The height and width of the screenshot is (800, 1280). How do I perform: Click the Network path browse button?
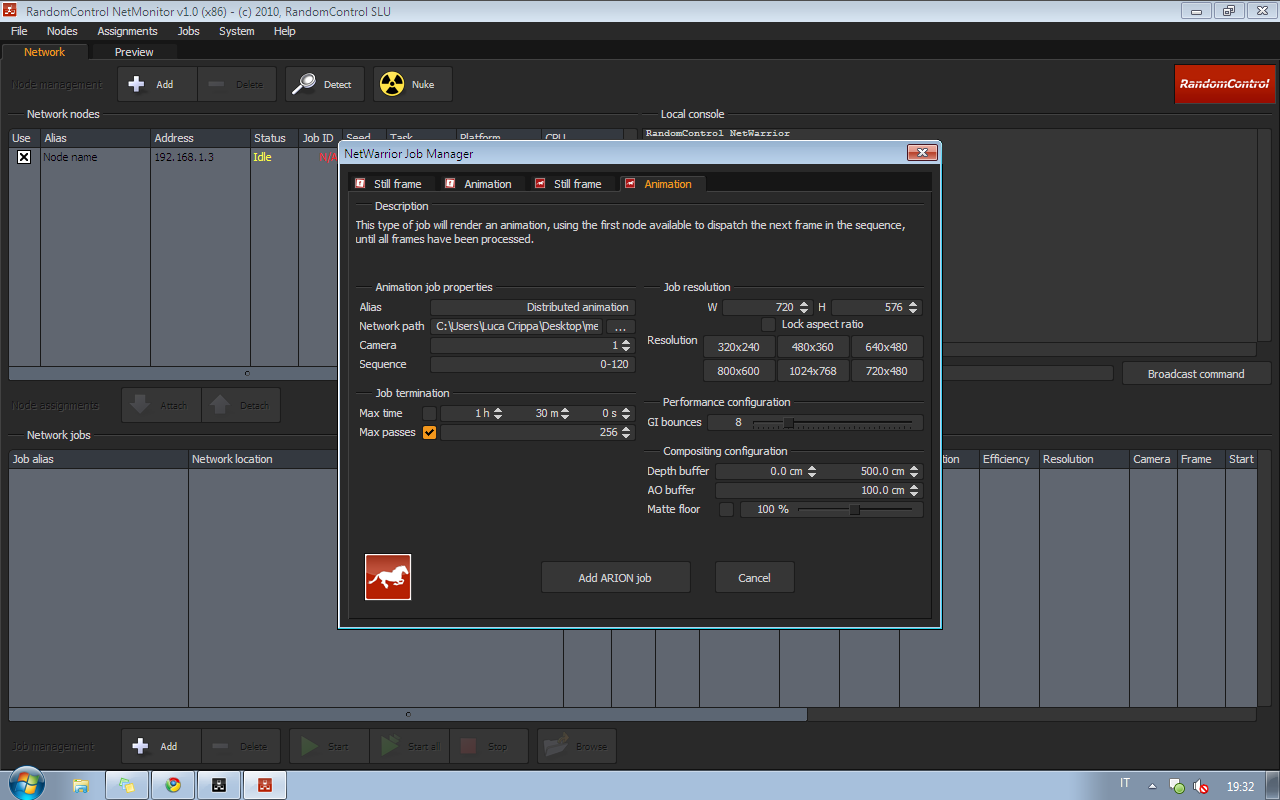(x=620, y=326)
